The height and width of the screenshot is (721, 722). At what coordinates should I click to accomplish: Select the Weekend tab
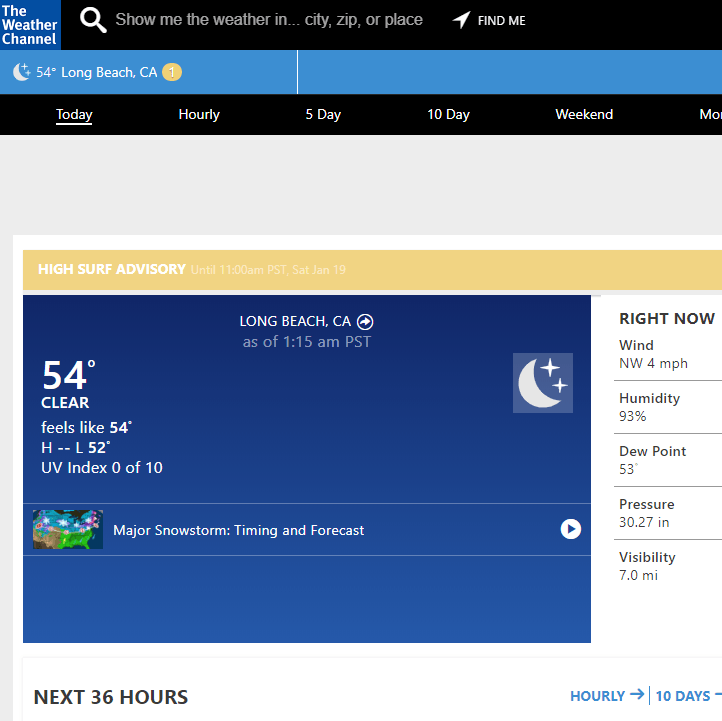tap(584, 114)
